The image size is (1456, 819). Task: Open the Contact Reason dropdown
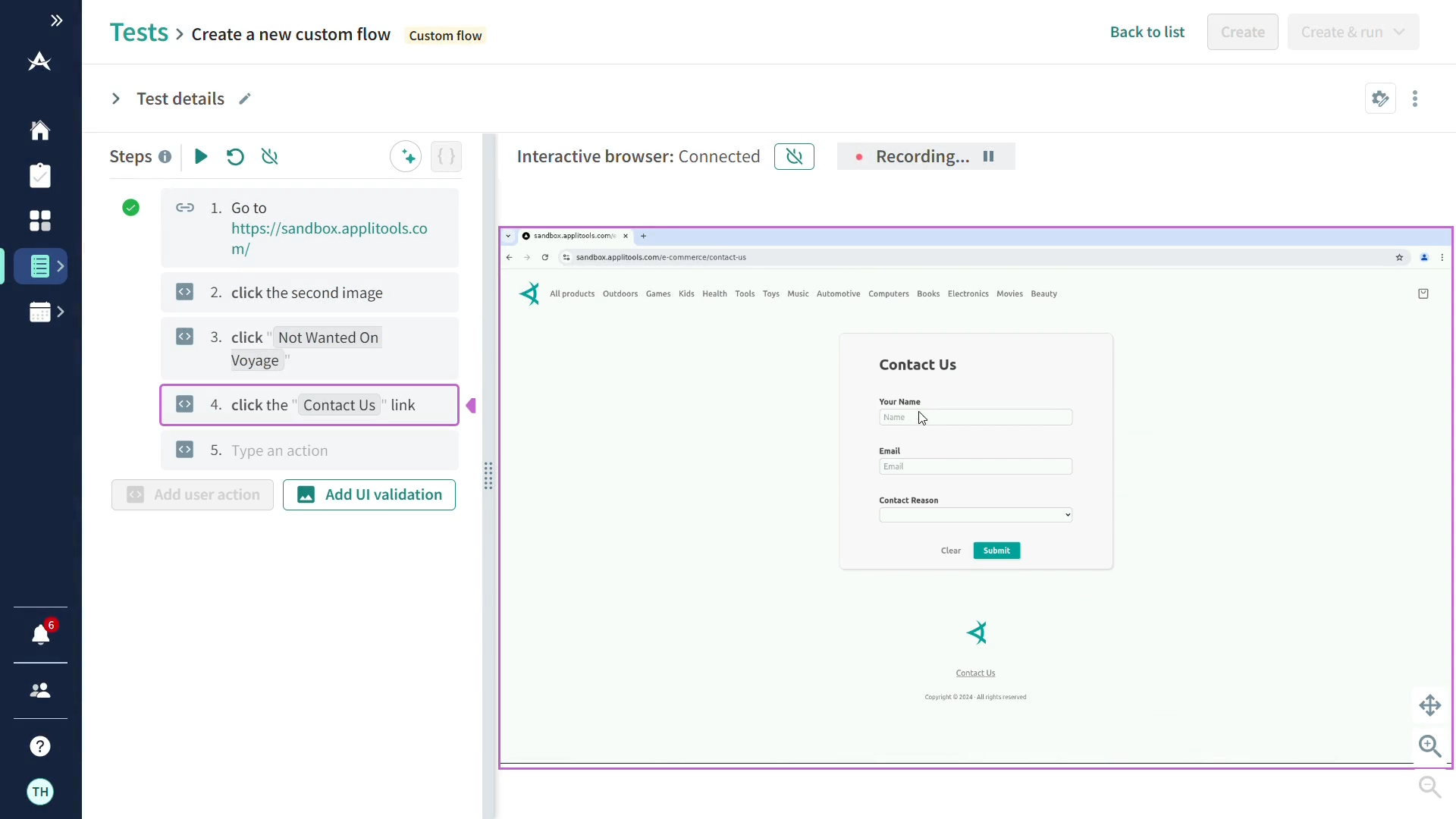[x=976, y=515]
